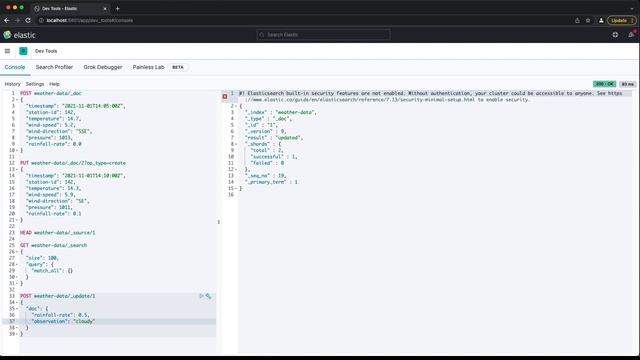This screenshot has height=360, width=640.
Task: Click the response time badge
Action: tap(628, 84)
